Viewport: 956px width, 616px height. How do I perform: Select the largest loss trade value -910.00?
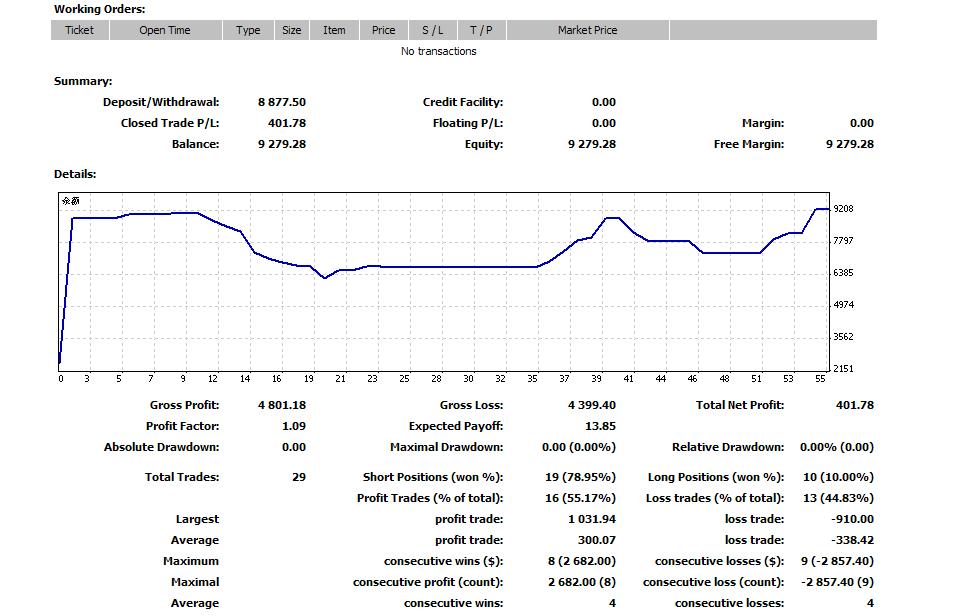pos(852,519)
